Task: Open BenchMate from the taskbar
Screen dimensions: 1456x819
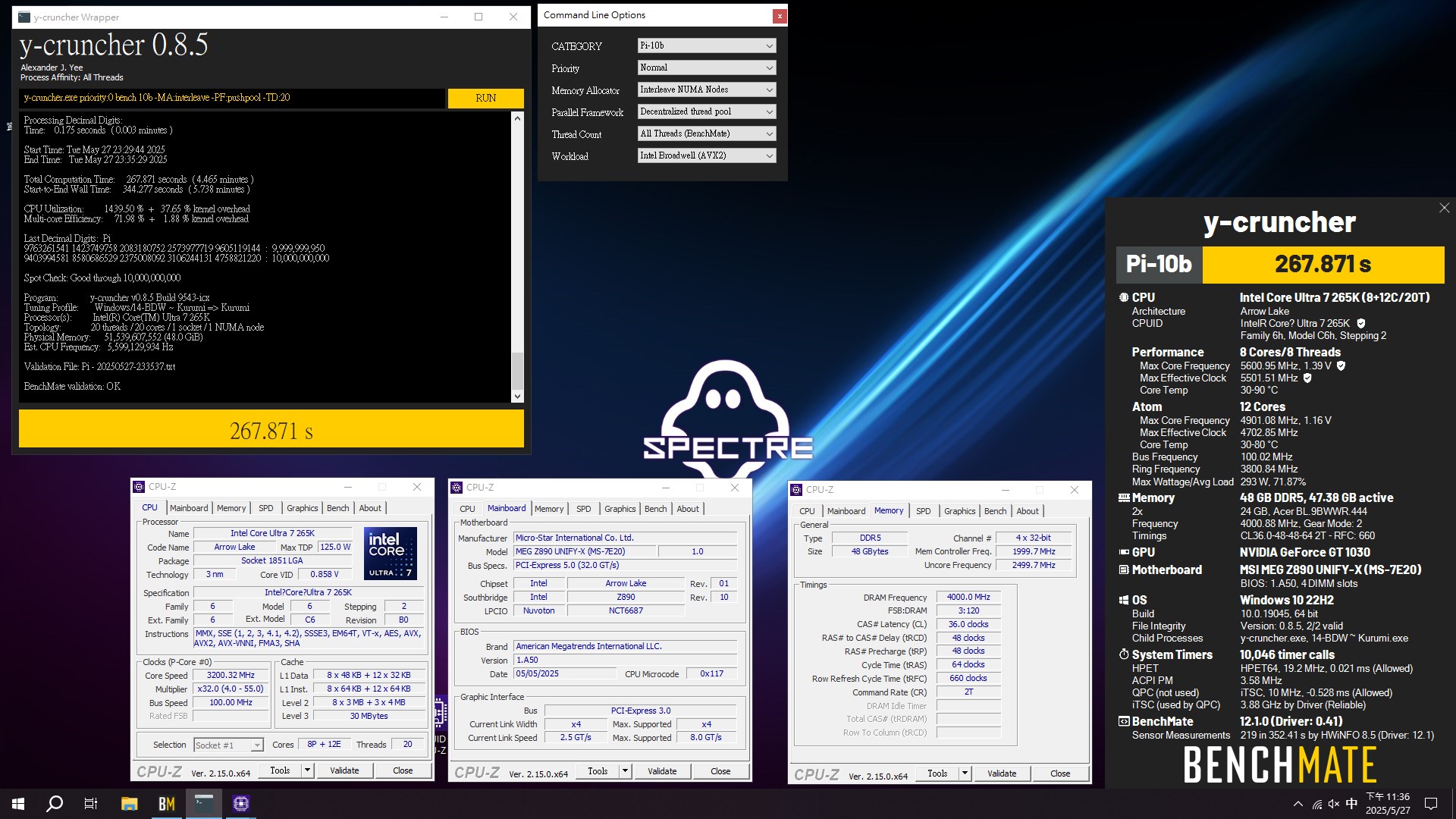Action: (166, 804)
